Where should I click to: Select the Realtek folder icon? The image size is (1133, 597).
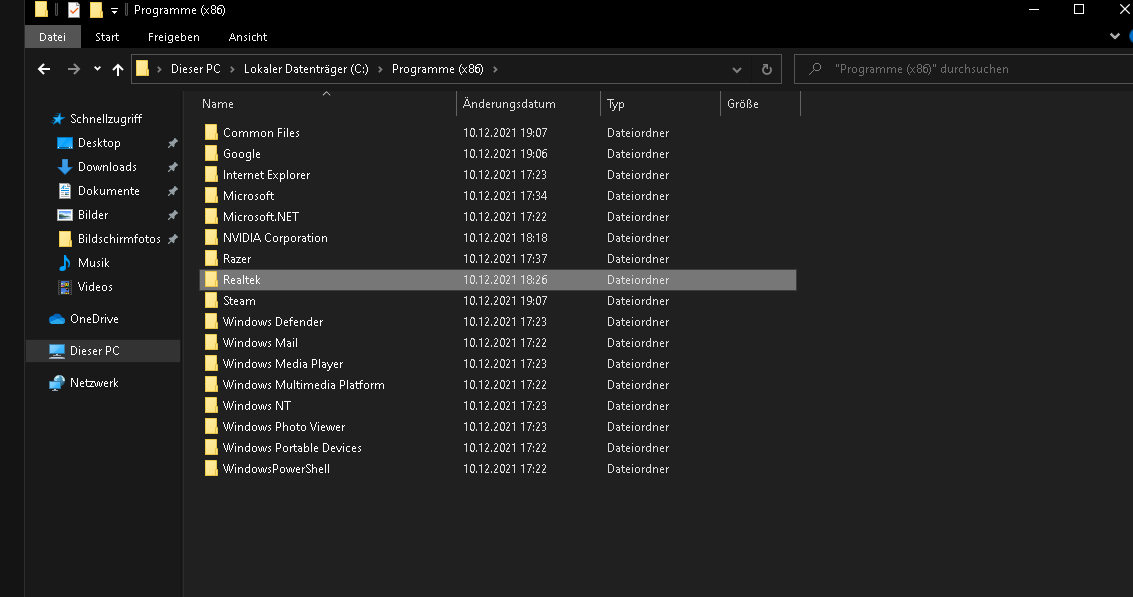pos(211,279)
